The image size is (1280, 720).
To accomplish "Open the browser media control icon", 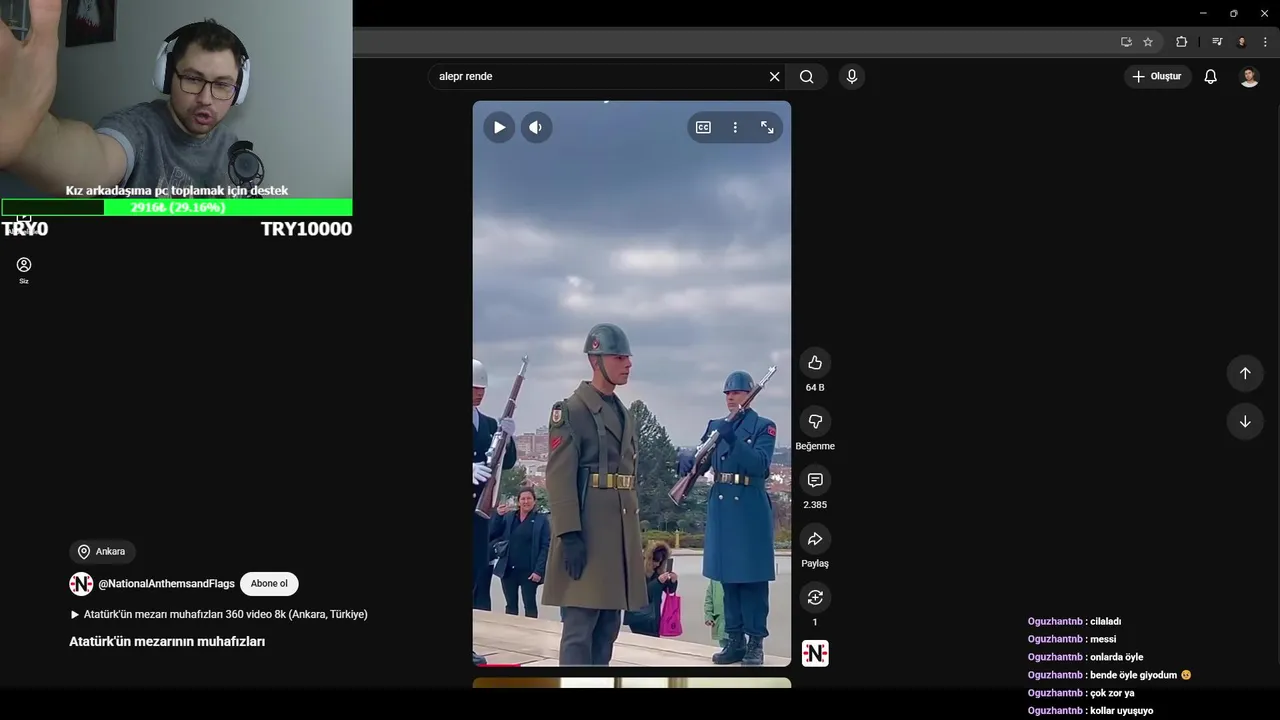I will point(1217,42).
